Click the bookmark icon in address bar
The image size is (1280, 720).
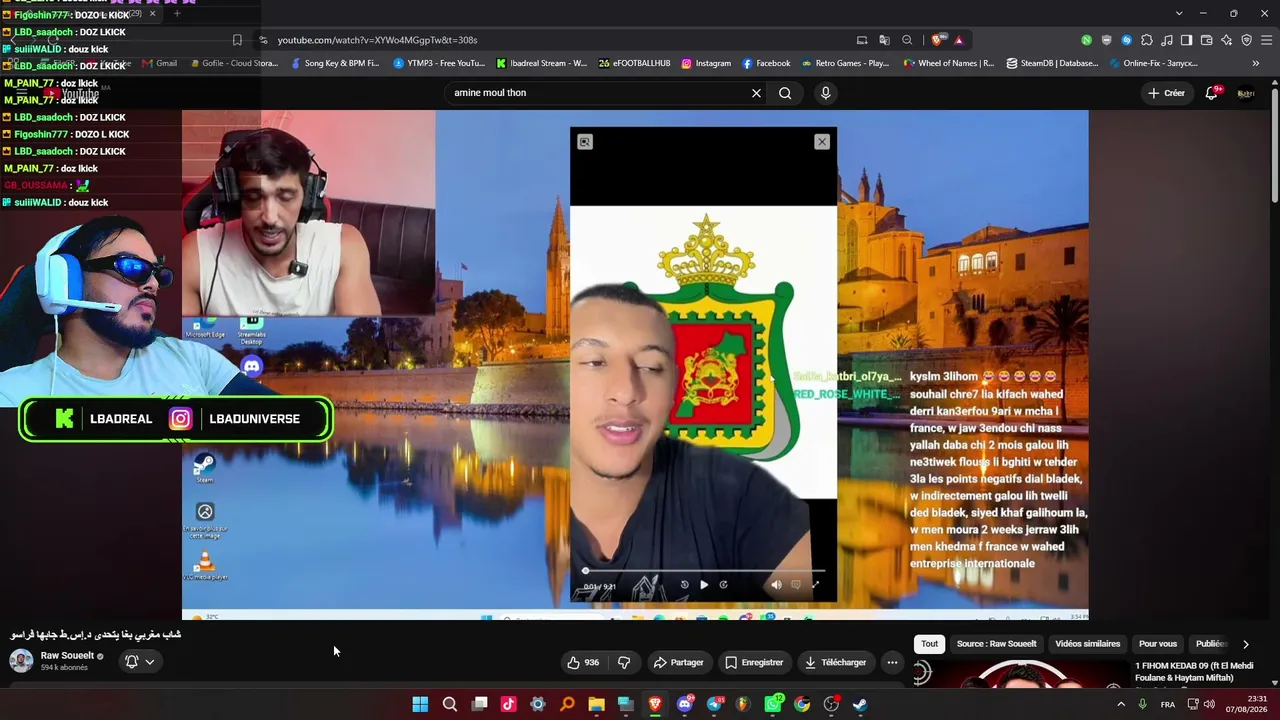pos(237,40)
